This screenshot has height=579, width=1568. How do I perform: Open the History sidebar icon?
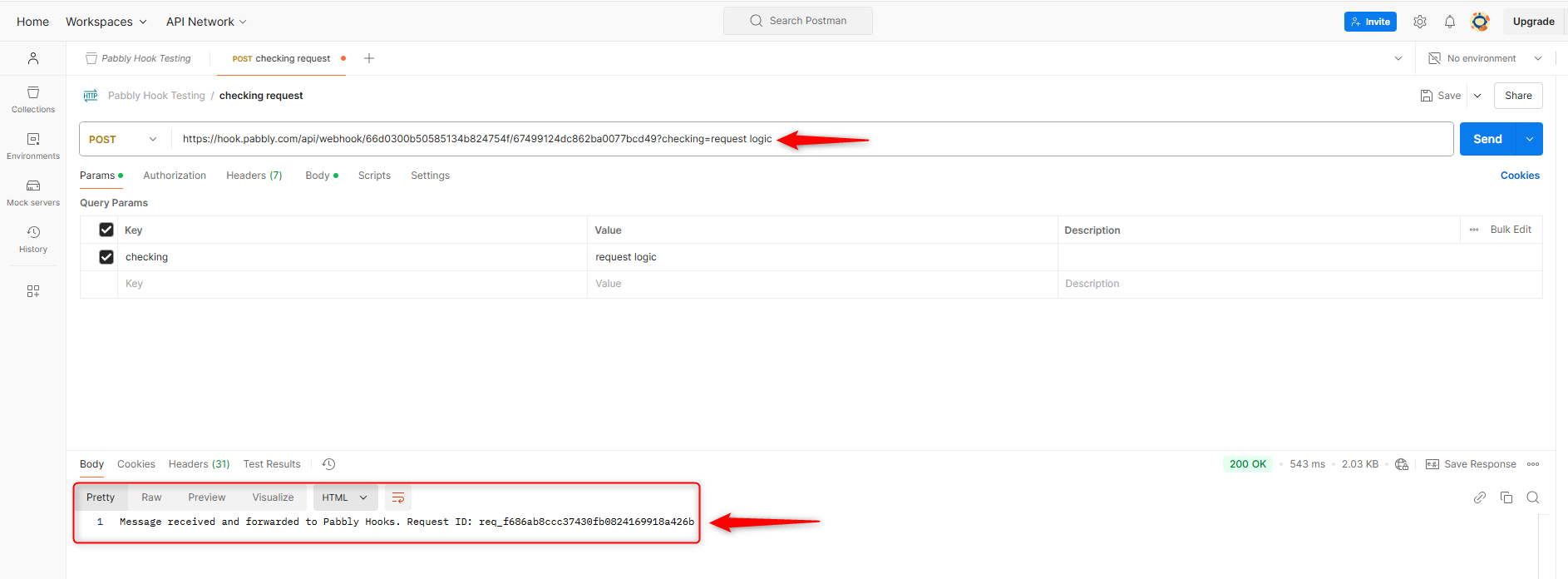point(33,239)
